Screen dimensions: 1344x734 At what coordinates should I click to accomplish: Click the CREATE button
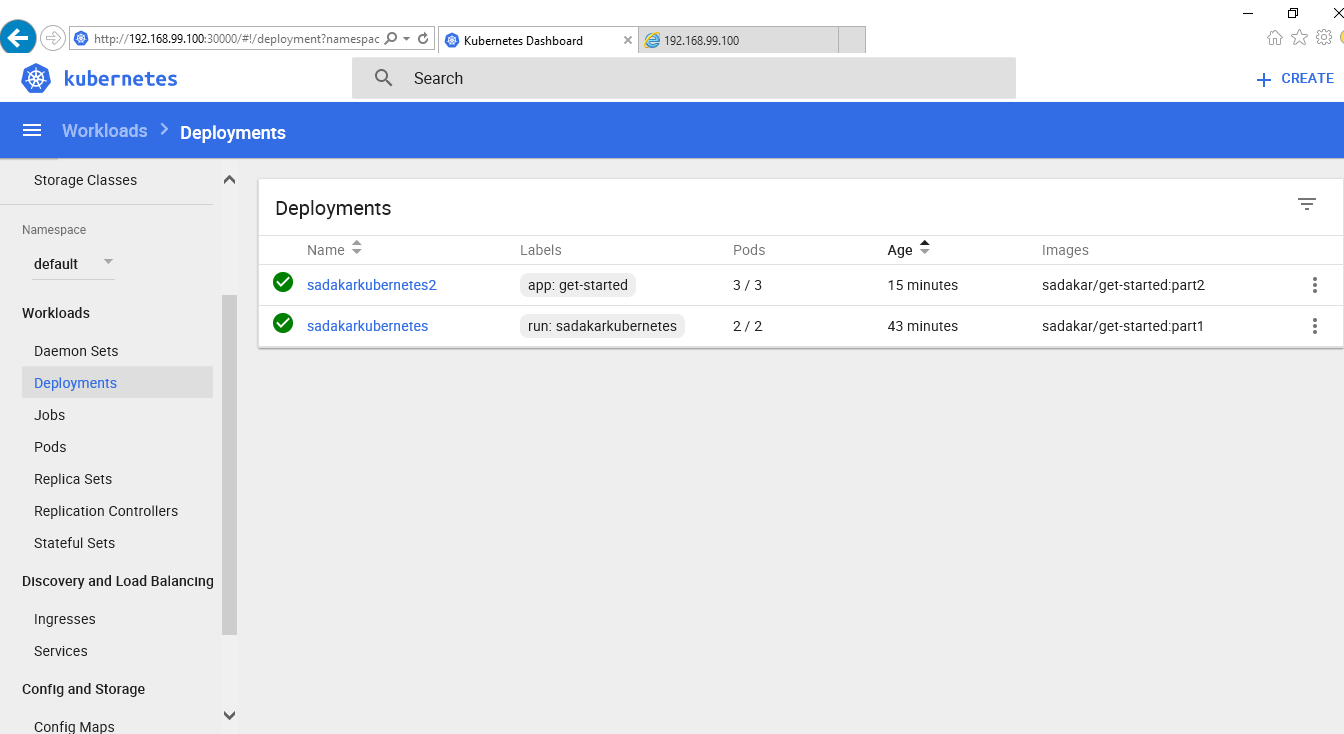[1294, 78]
